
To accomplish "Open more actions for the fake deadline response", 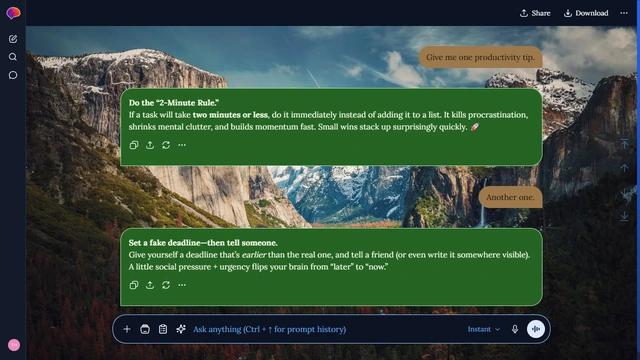I will (182, 285).
